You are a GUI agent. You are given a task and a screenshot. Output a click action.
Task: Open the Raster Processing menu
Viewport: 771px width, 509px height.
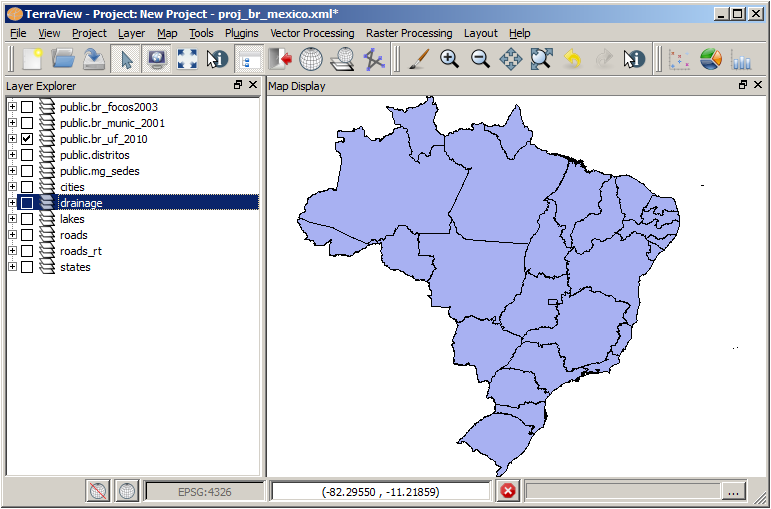click(409, 33)
